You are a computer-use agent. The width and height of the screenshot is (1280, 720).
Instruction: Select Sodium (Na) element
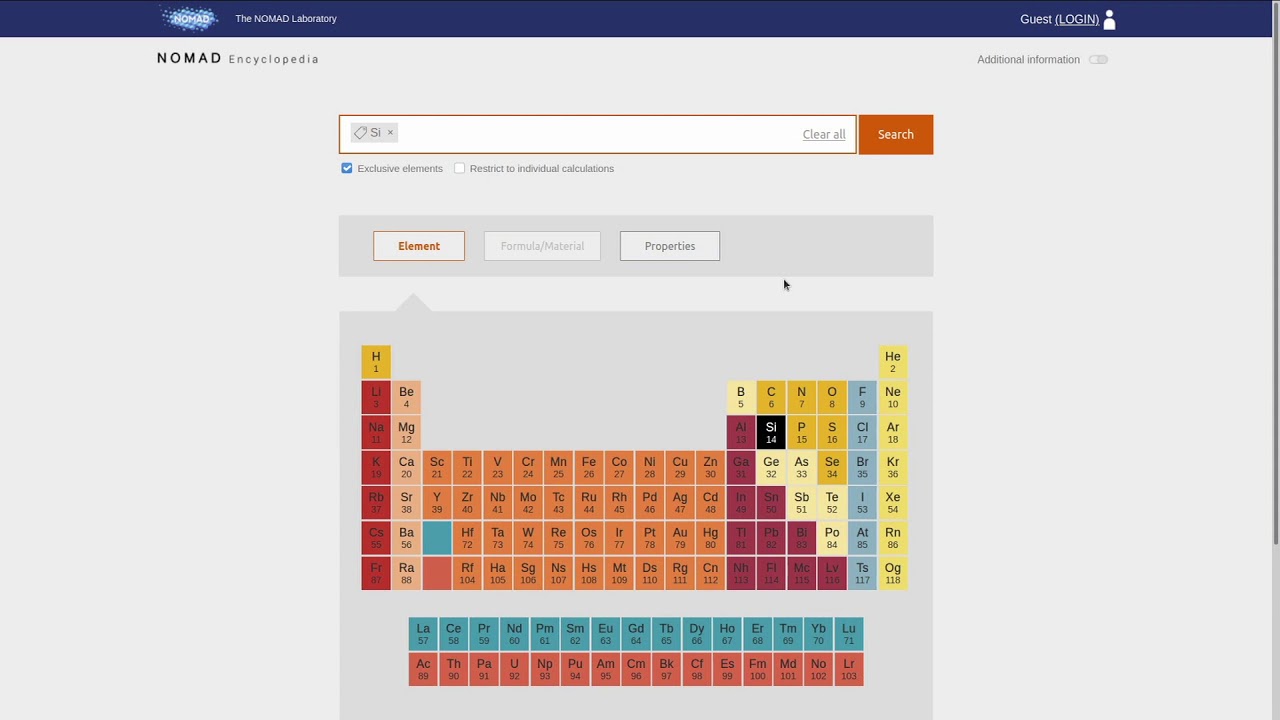[376, 432]
